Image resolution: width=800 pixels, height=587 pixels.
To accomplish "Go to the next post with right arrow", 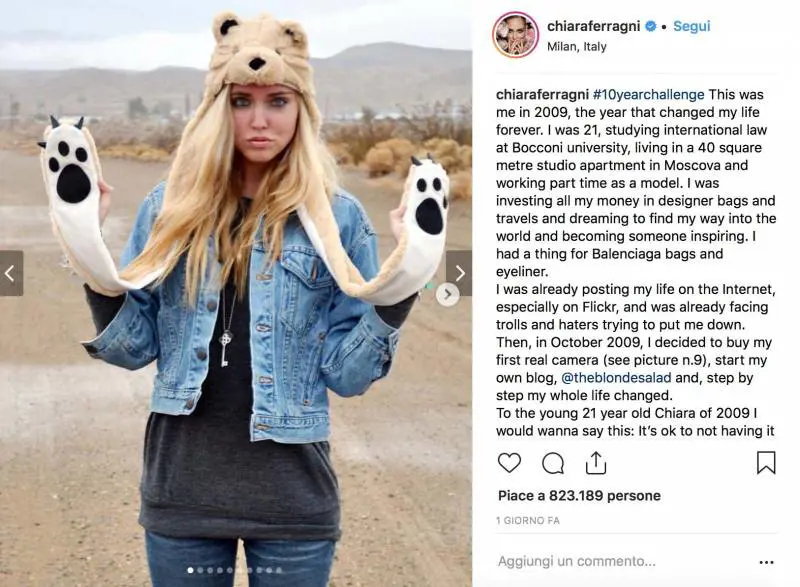I will click(459, 273).
